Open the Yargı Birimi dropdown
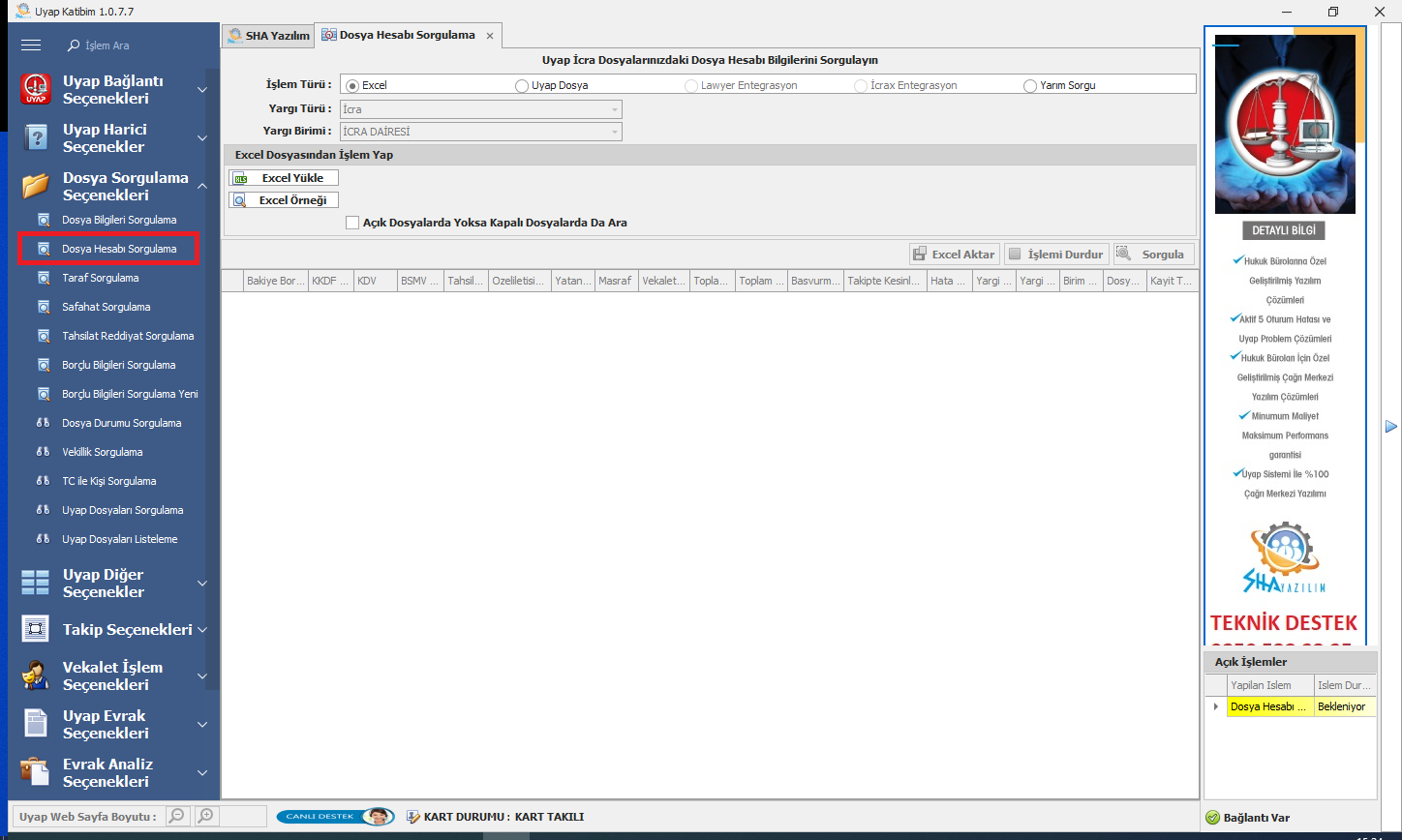 point(614,132)
